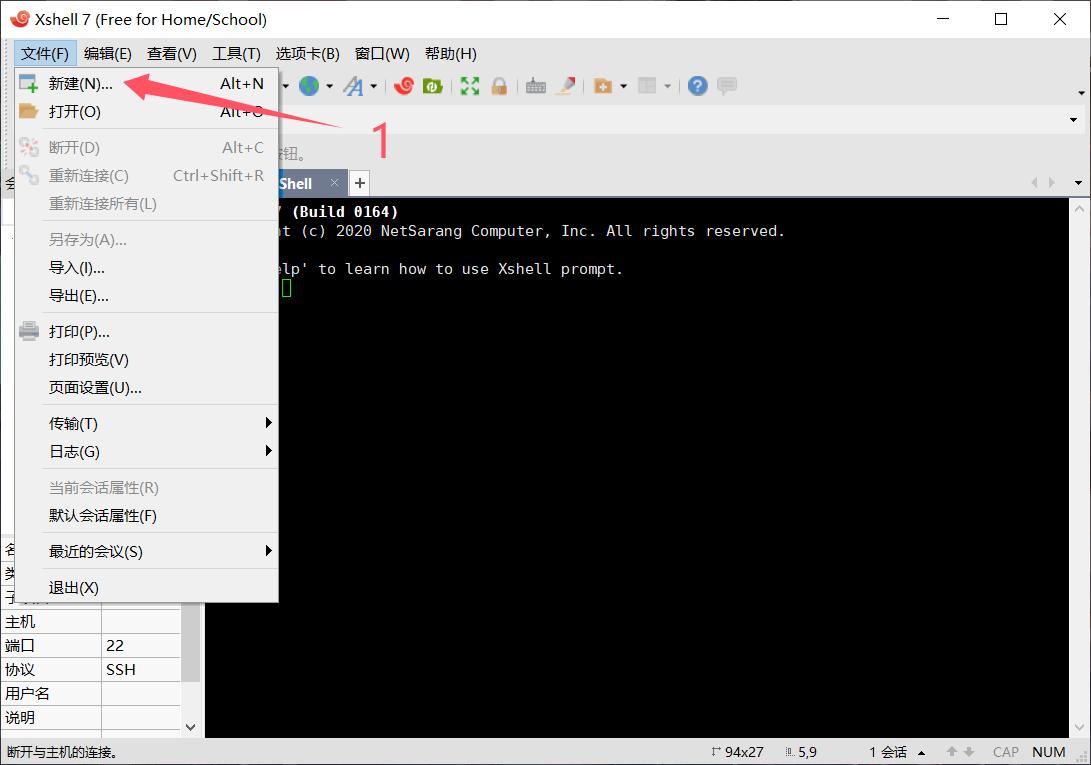Screen dimensions: 1091x765
Task: Open layout icon dropdown arrow
Action: coord(667,86)
